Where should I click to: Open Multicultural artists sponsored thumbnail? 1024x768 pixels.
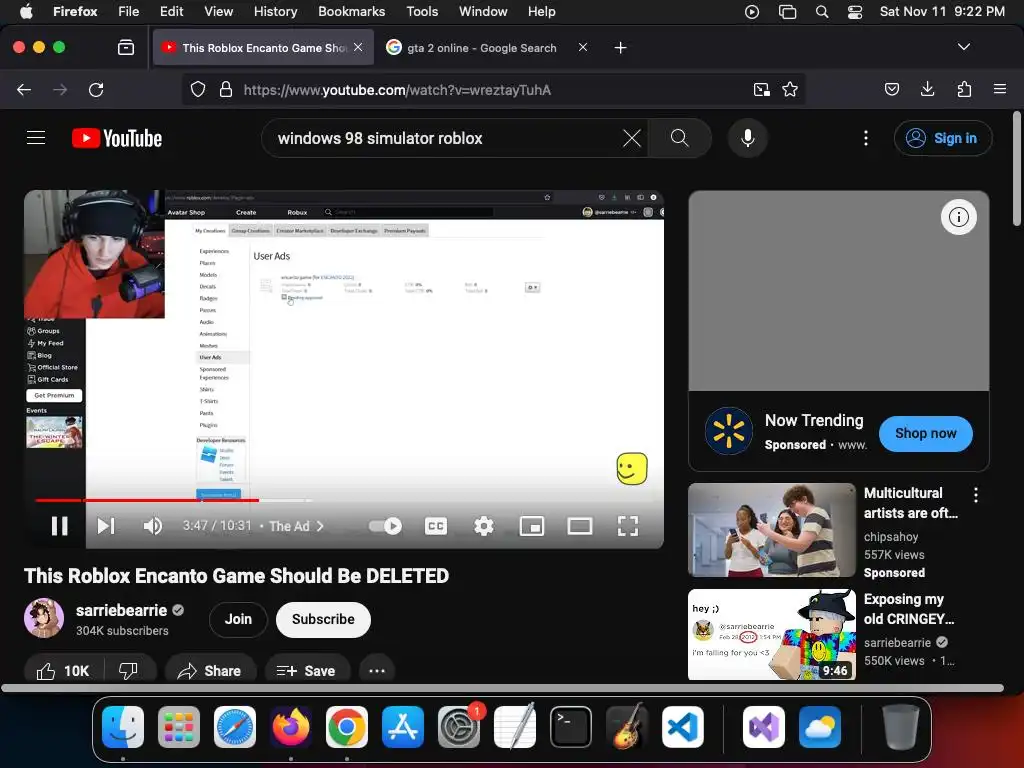point(771,530)
